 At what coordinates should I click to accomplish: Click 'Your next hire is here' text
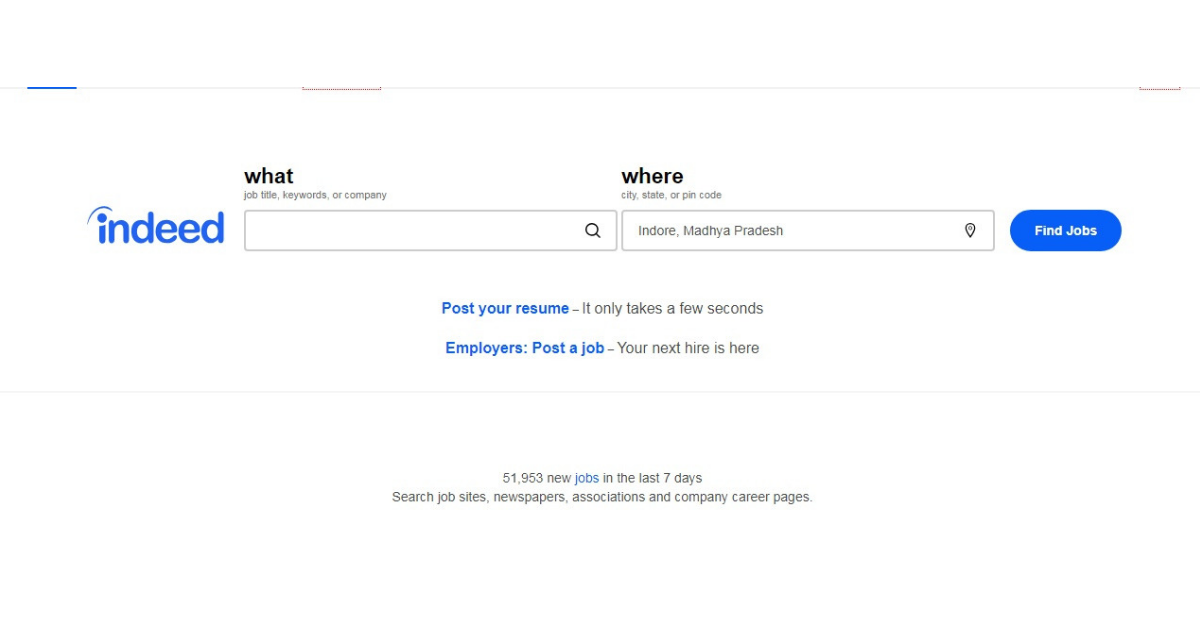tap(688, 348)
